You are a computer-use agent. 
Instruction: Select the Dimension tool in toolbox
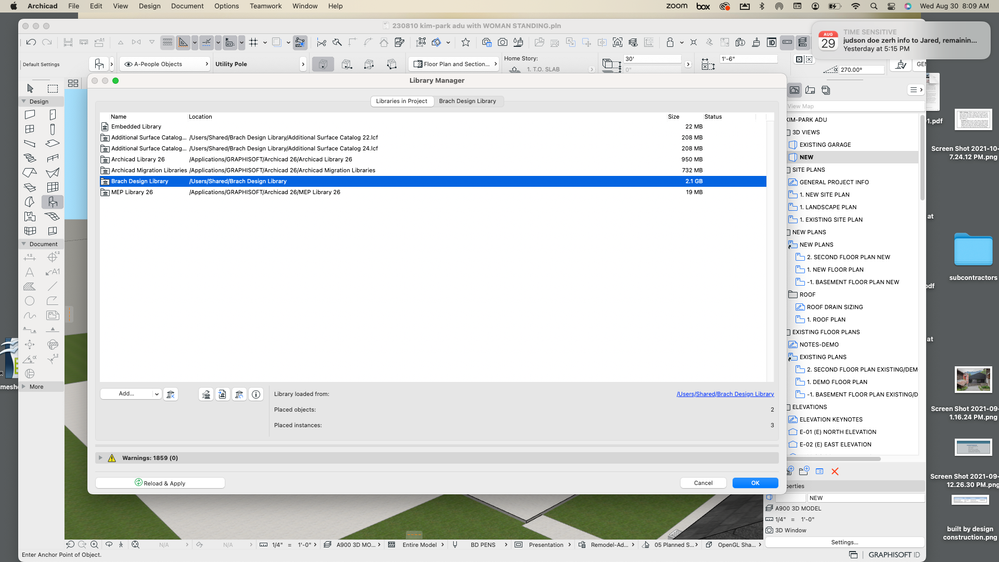click(x=29, y=257)
